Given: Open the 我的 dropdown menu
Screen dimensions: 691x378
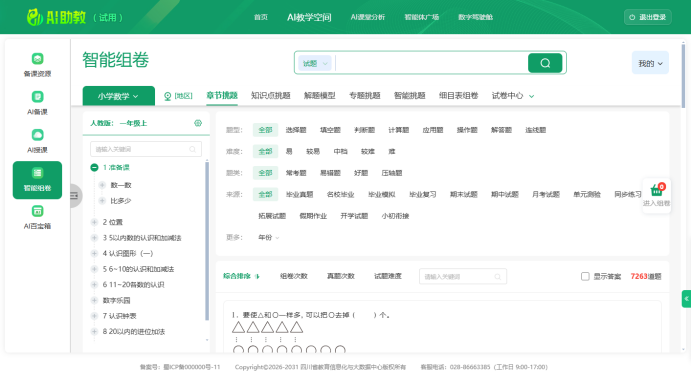Looking at the screenshot, I should 650,63.
